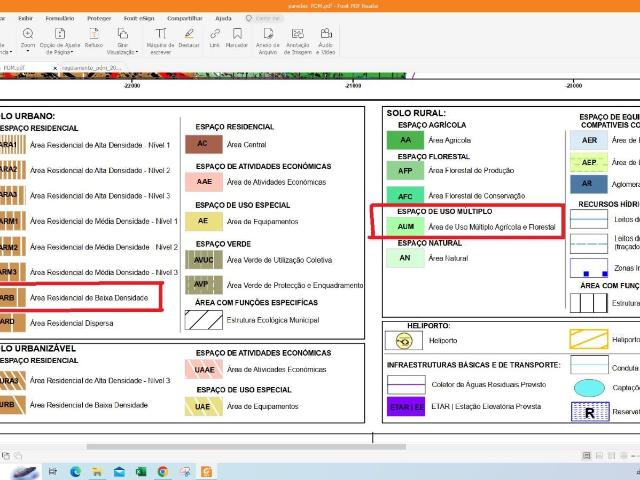640x480 pixels.
Task: Open the Anotação de Imagem tool
Action: [x=298, y=39]
